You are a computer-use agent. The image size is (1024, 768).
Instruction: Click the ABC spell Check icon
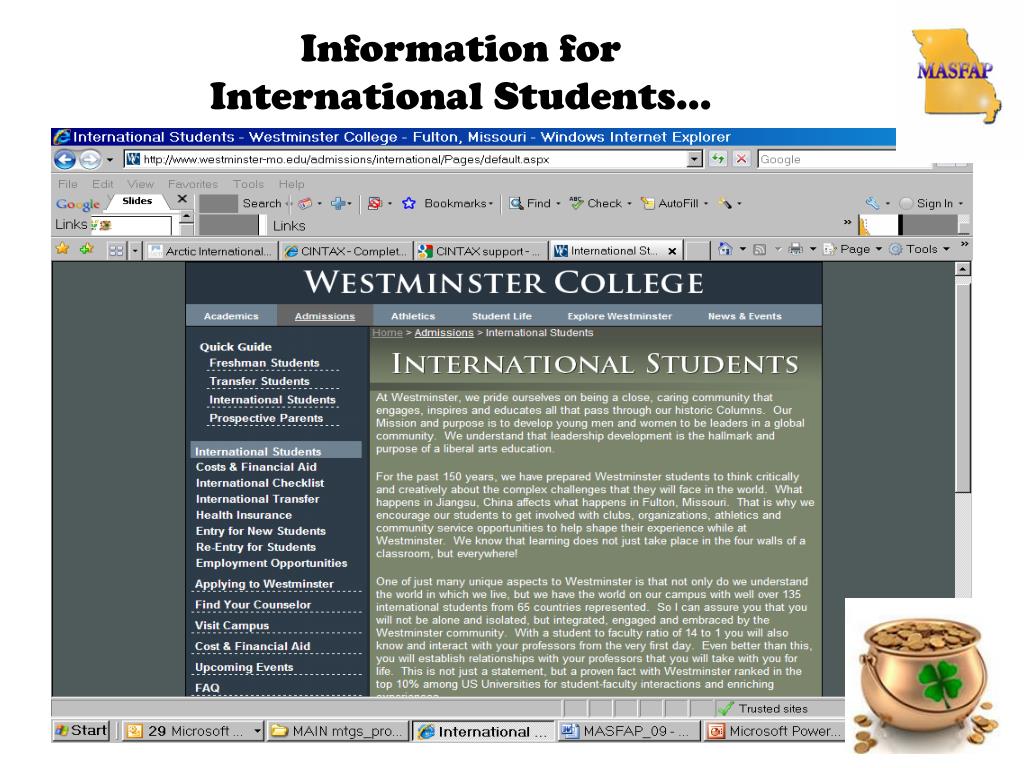click(x=576, y=203)
